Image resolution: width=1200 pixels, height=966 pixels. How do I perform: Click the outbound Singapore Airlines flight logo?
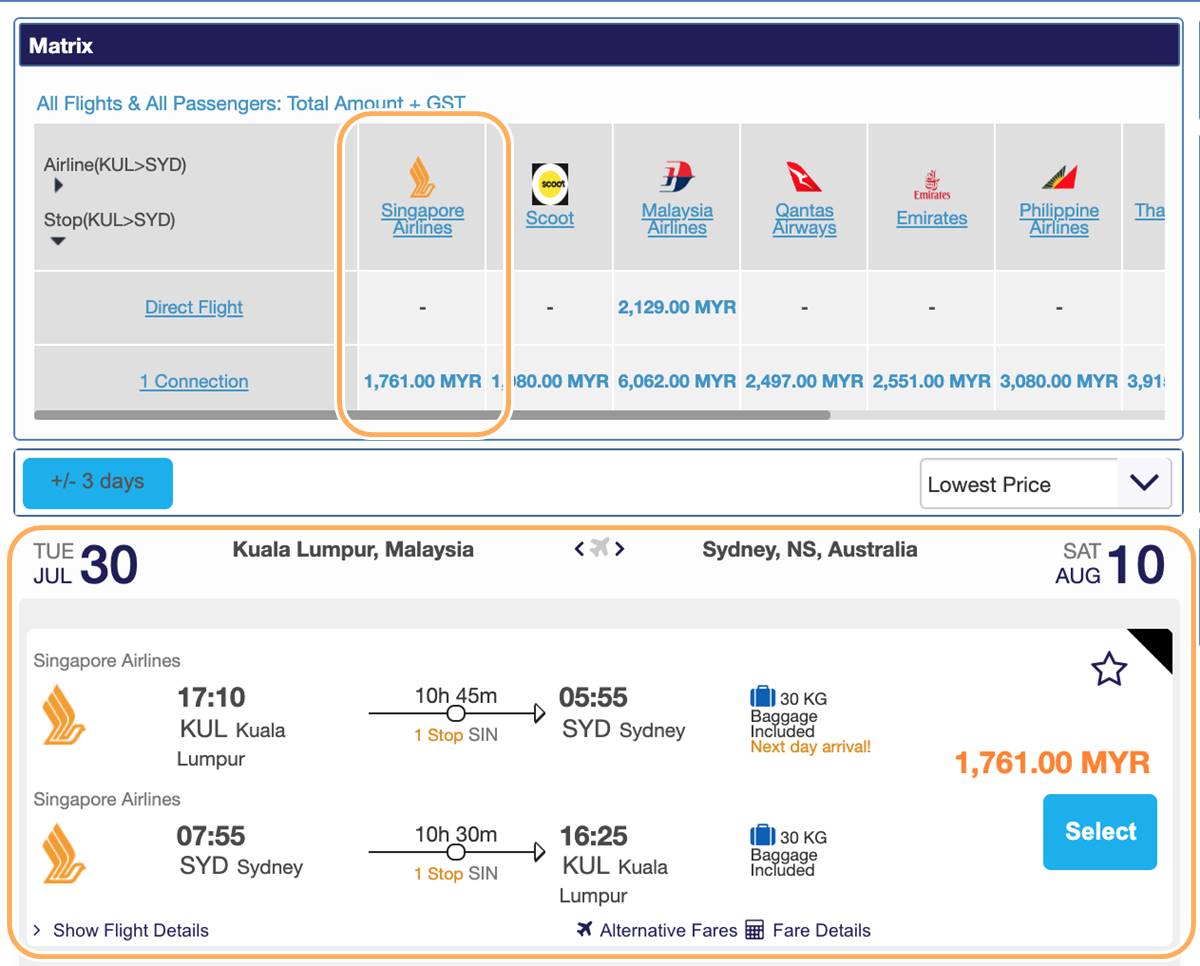click(x=64, y=714)
